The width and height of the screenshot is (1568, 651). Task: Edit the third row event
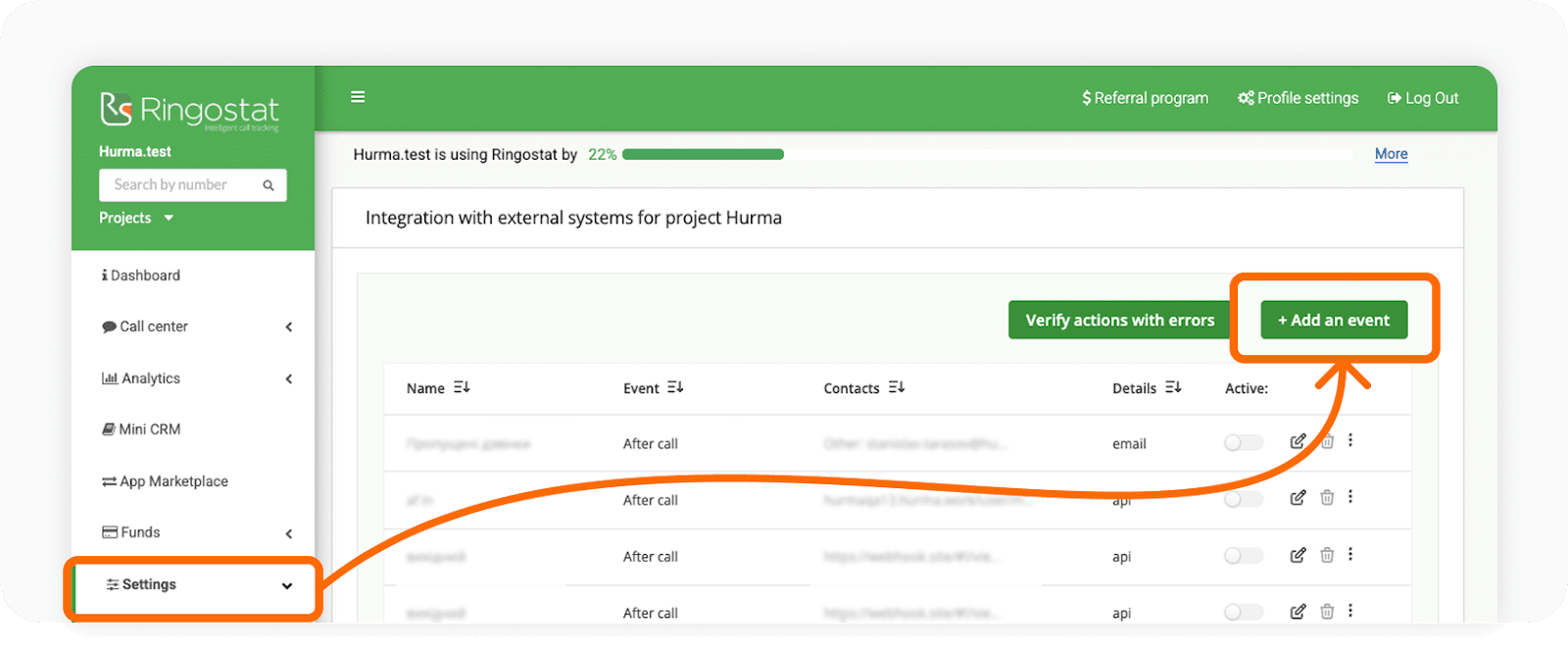pyautogui.click(x=1298, y=555)
